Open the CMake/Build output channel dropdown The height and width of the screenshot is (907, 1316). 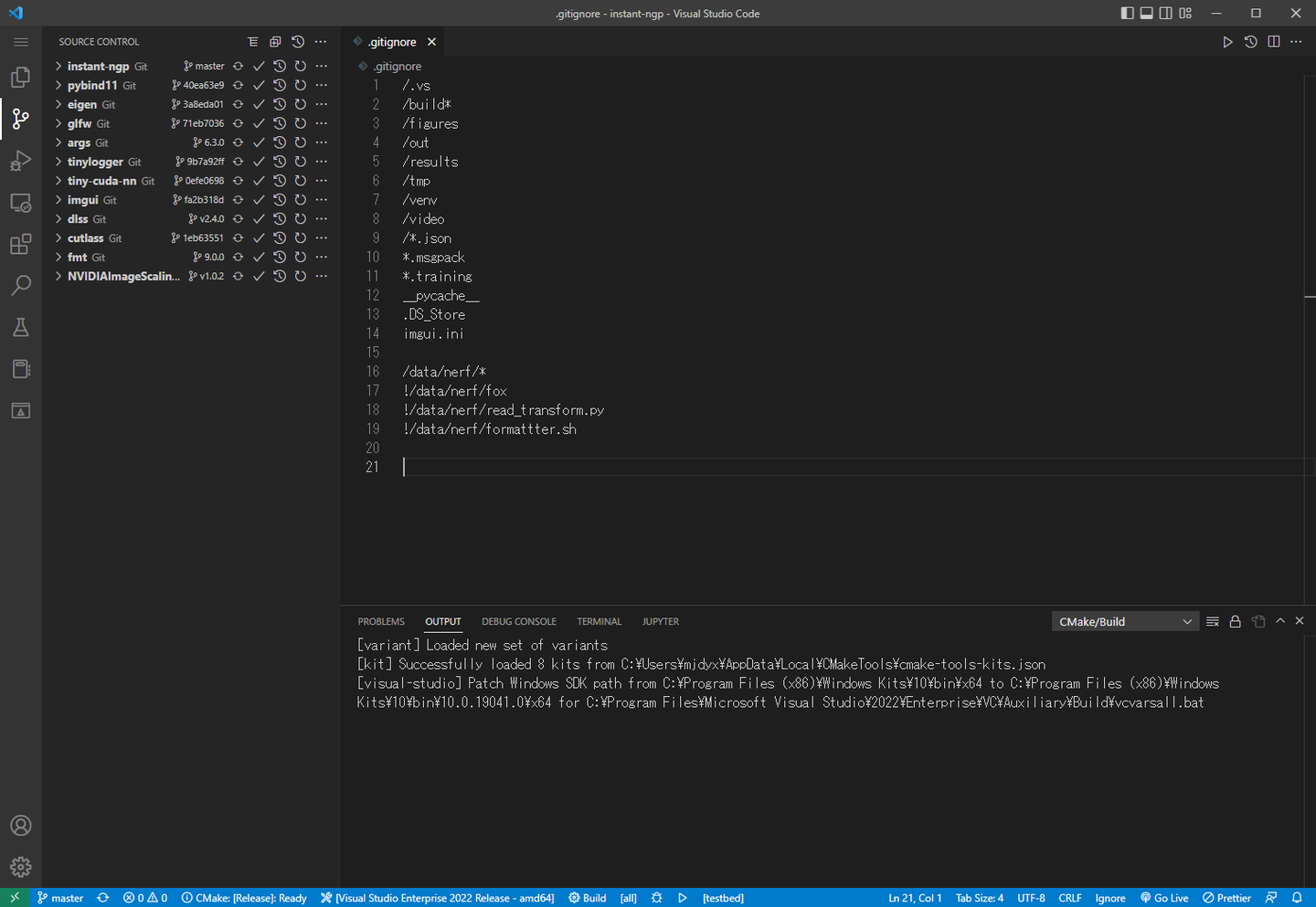[1125, 621]
